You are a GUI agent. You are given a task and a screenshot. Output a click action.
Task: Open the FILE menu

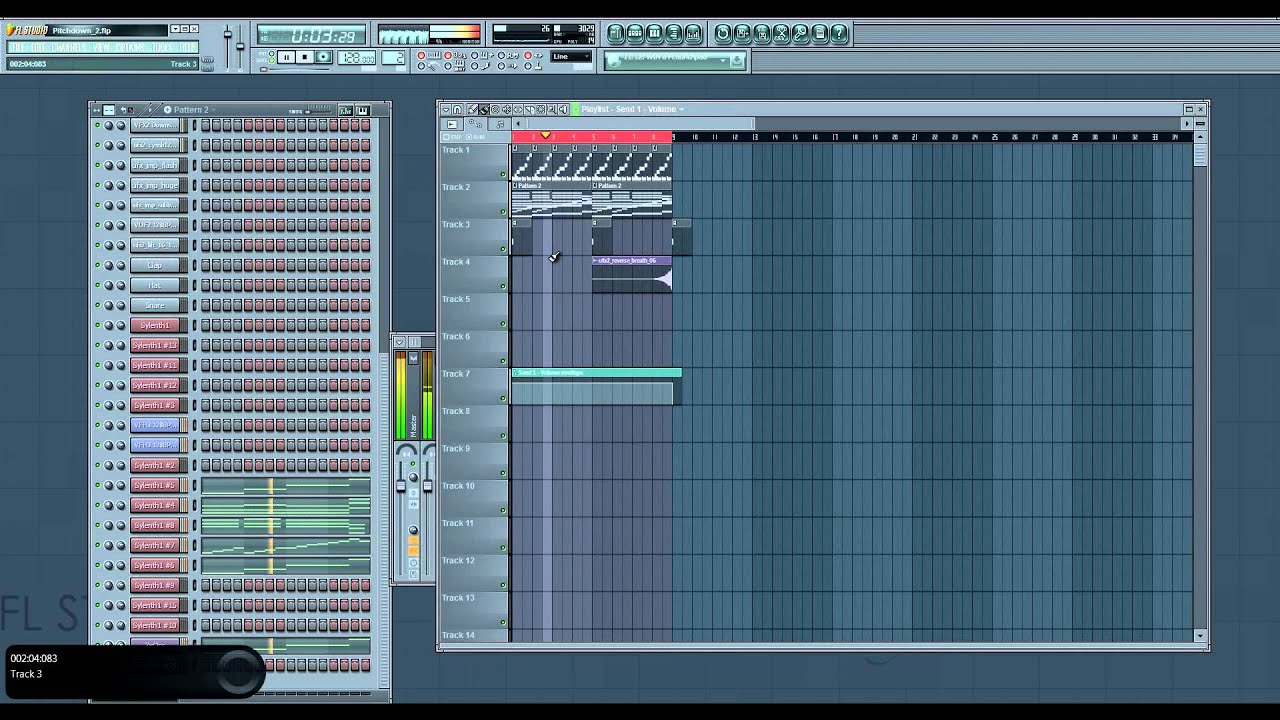tap(17, 47)
